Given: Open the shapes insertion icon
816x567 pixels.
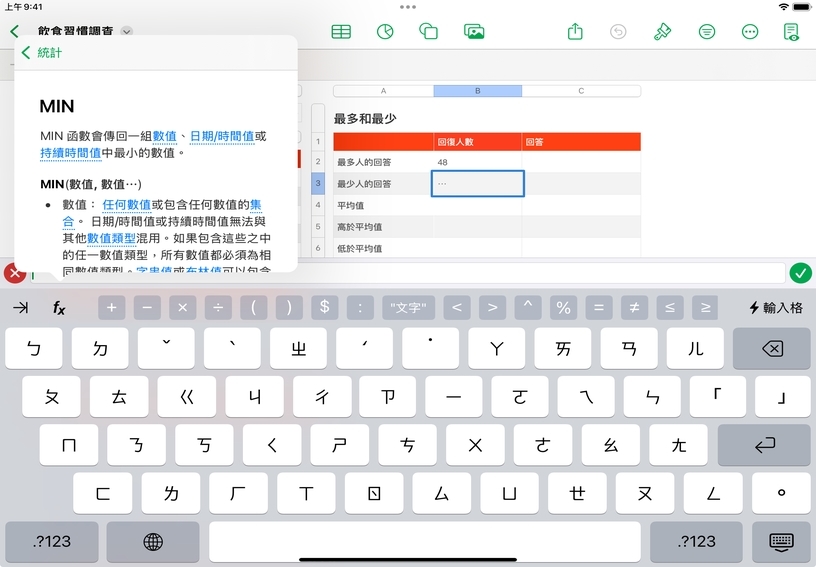Looking at the screenshot, I should (x=429, y=32).
